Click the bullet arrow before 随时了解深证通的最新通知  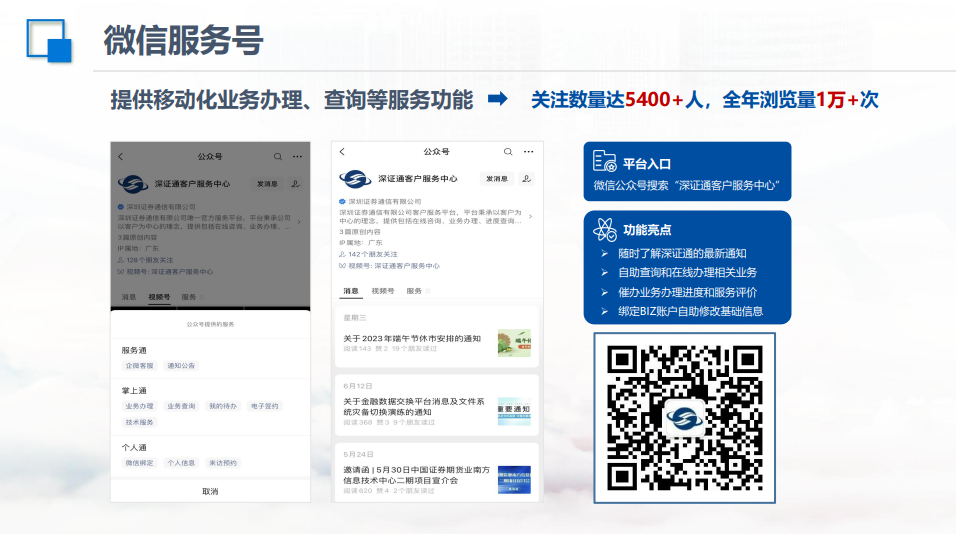(604, 254)
